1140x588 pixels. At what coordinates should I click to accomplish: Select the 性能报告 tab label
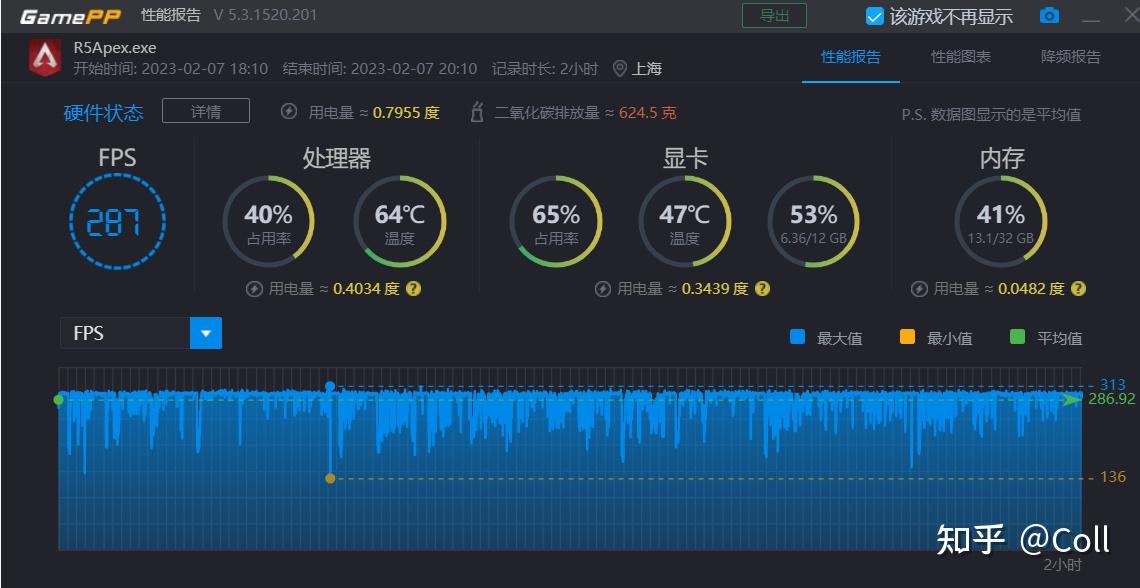click(851, 58)
